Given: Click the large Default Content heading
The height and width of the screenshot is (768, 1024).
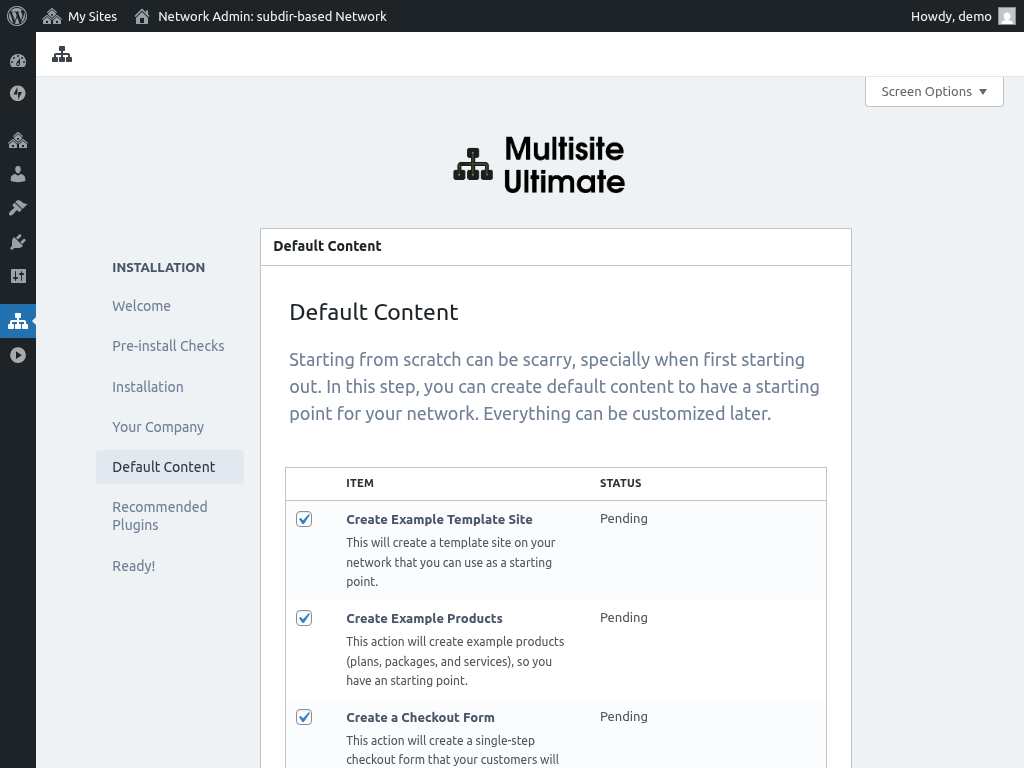Looking at the screenshot, I should coord(374,312).
